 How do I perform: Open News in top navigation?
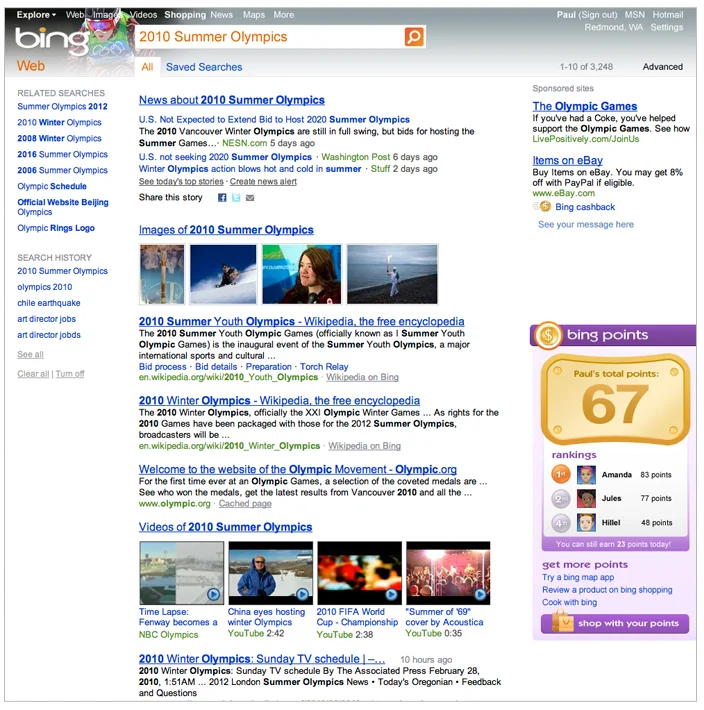click(x=221, y=15)
